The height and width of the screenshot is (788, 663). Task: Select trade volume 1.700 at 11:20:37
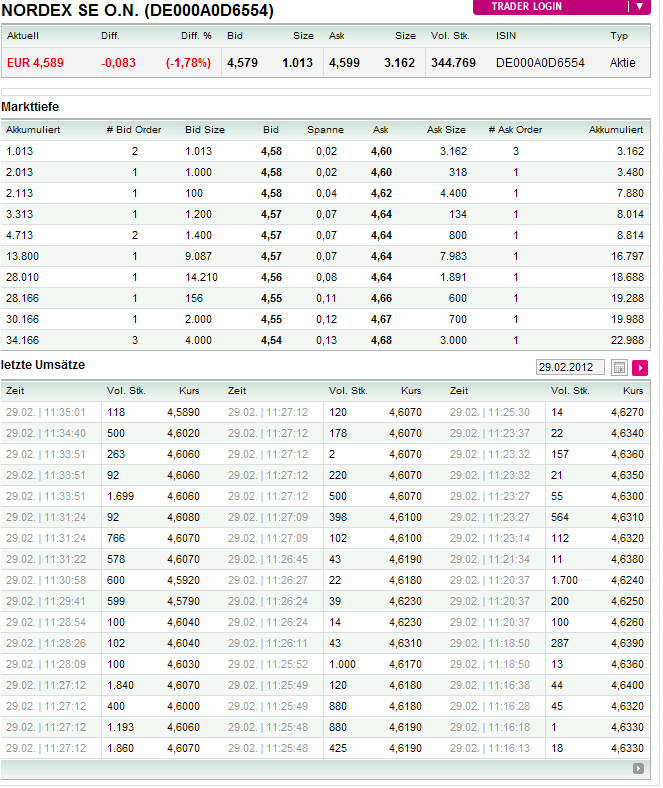(x=564, y=580)
